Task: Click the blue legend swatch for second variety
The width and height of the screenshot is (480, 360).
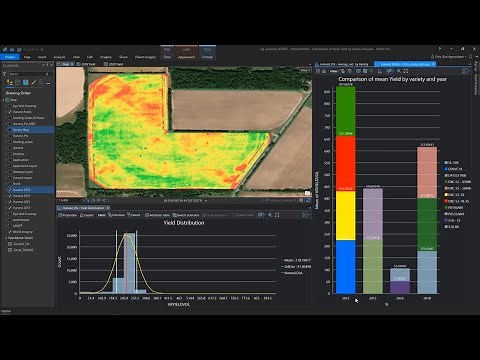Action: [446, 169]
